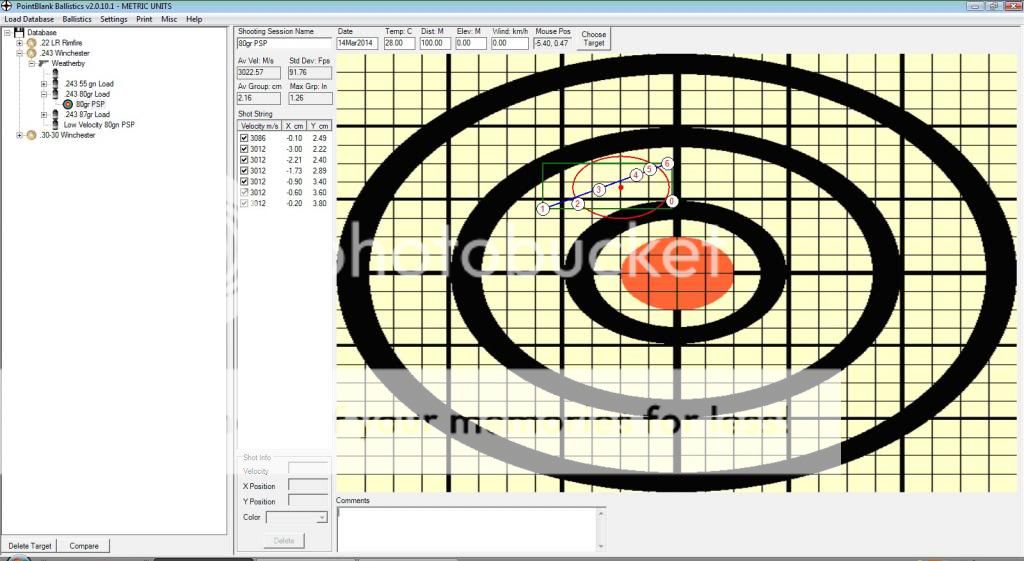Select shot marker 6 on the target

pyautogui.click(x=667, y=163)
